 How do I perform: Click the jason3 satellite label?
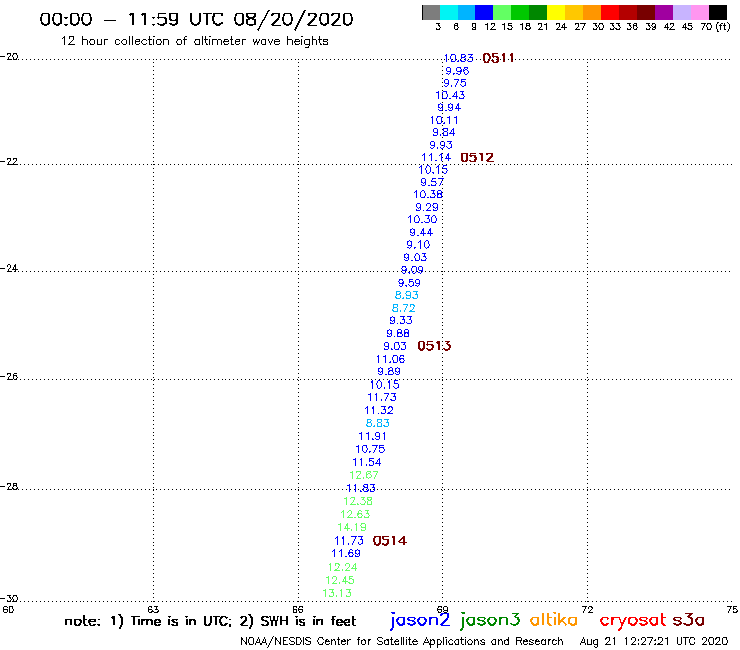pyautogui.click(x=490, y=620)
